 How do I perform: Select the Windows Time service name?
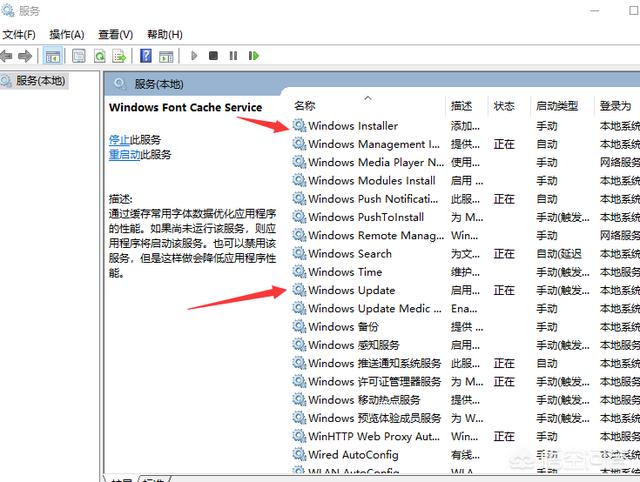point(345,272)
